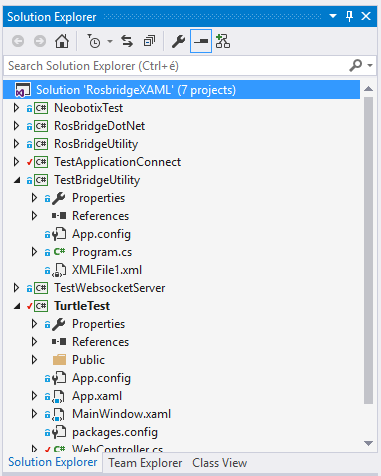Screen dimensions: 381x476
Task: Click the Collapse All toolbar icon
Action: 149,41
